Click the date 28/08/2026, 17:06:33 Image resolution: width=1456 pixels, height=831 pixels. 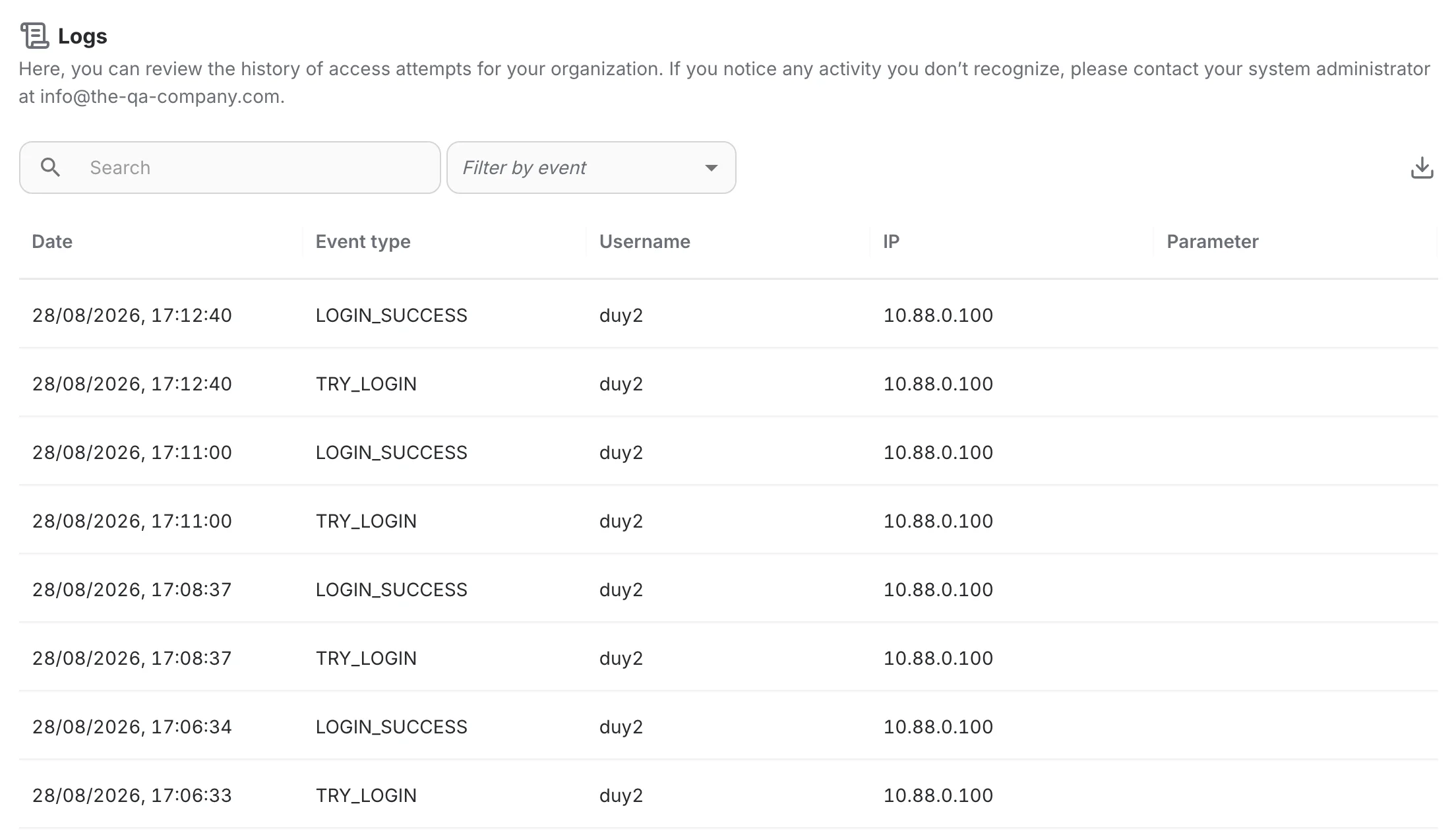coord(132,795)
